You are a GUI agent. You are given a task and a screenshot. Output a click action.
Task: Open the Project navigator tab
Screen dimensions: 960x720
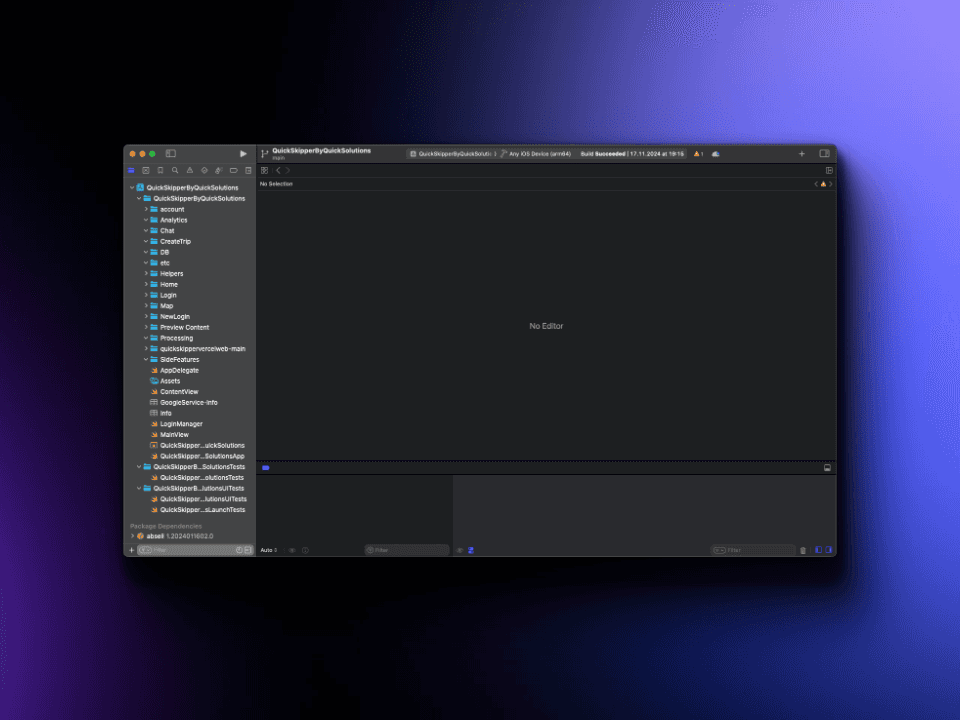click(x=131, y=171)
